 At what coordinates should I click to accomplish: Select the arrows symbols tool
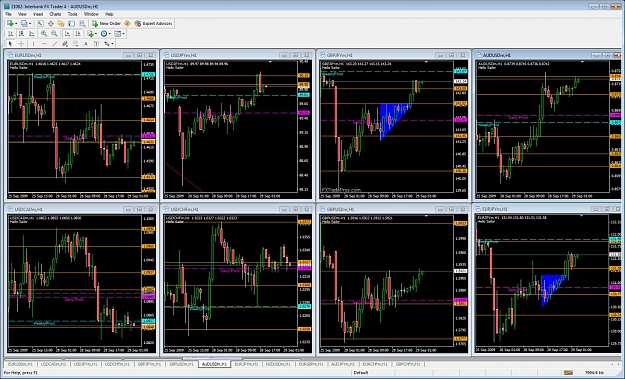[x=106, y=44]
